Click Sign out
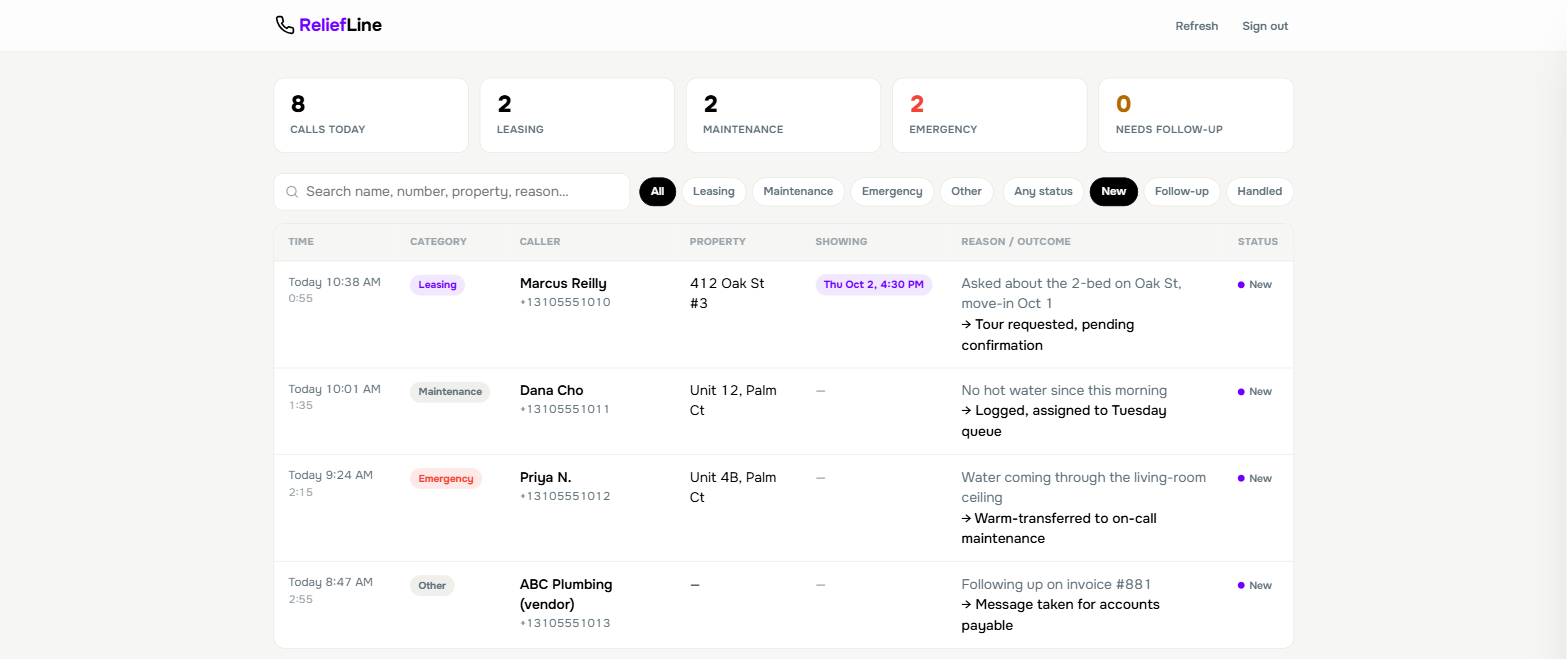1567x659 pixels. (x=1265, y=26)
